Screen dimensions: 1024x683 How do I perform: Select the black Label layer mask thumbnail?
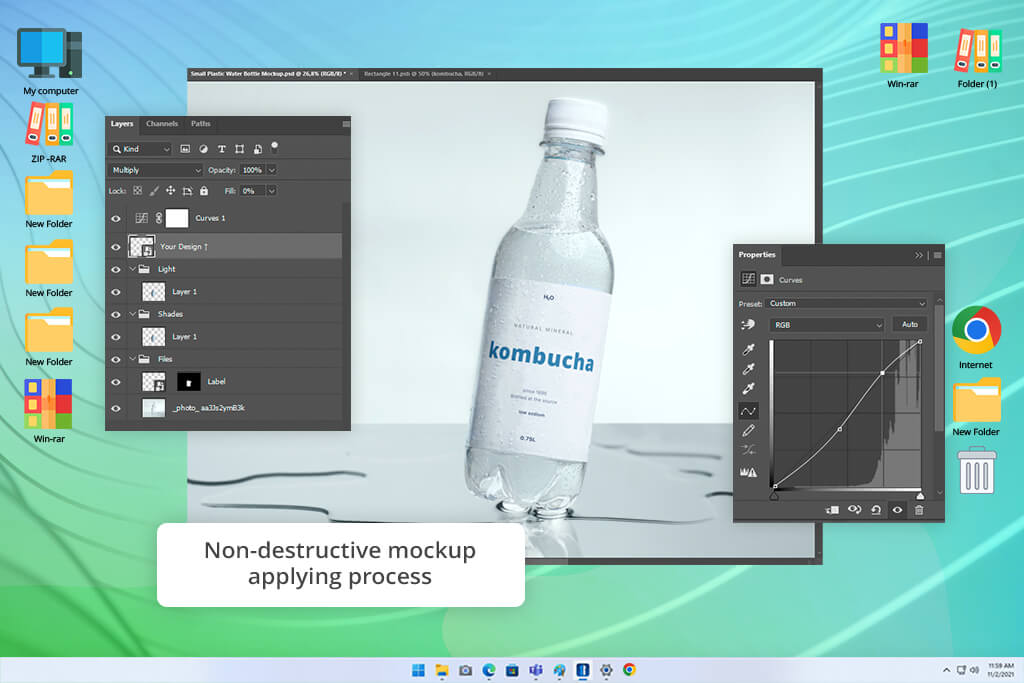pos(189,382)
